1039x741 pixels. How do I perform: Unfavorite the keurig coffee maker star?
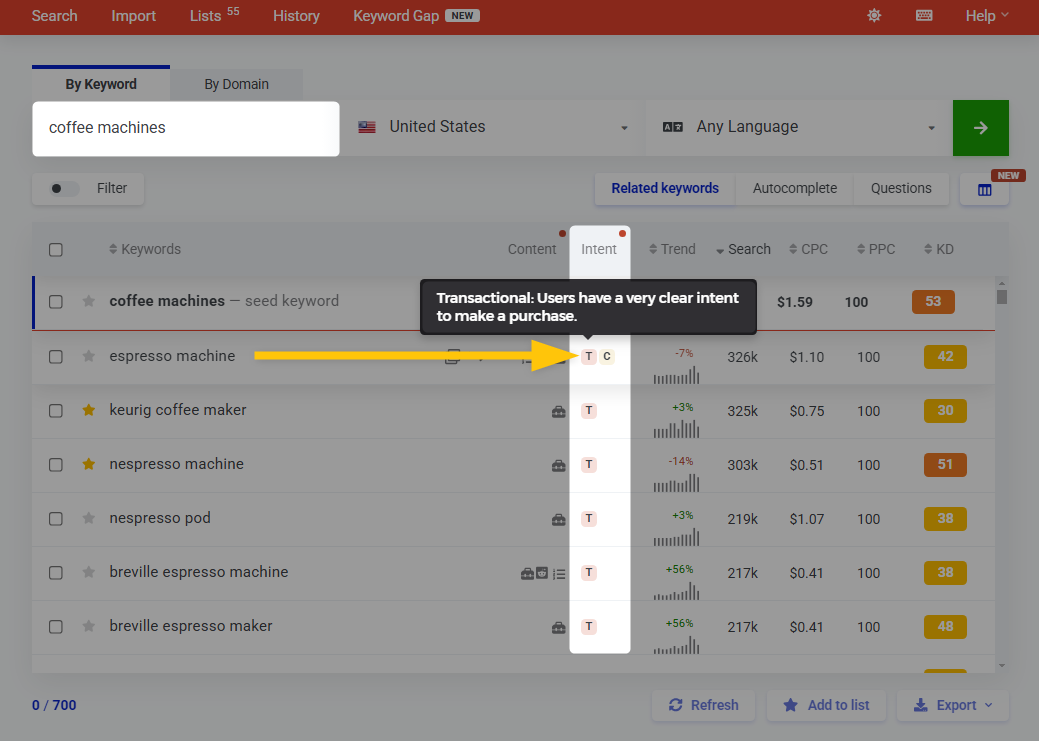[86, 410]
